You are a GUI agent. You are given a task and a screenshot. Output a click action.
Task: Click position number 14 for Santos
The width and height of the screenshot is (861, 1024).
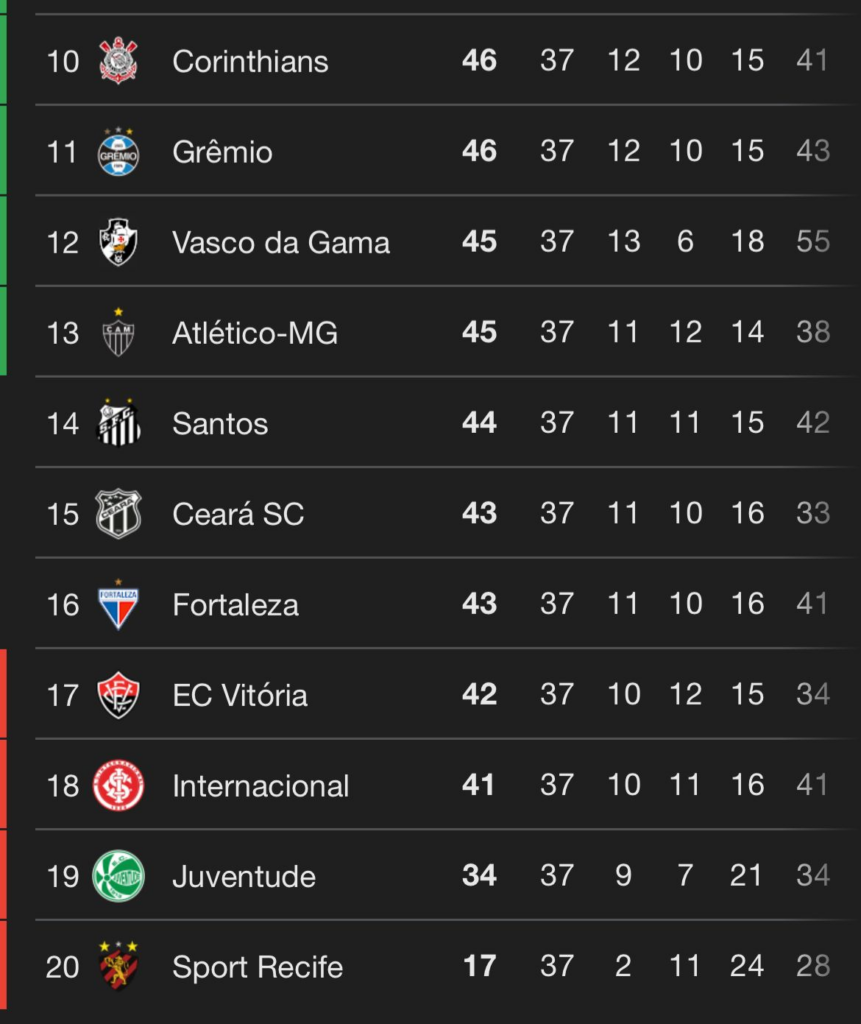pos(62,424)
